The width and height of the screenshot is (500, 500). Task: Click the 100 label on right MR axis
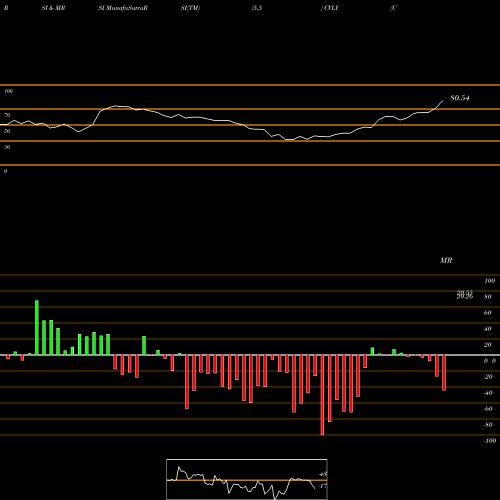[x=489, y=281]
